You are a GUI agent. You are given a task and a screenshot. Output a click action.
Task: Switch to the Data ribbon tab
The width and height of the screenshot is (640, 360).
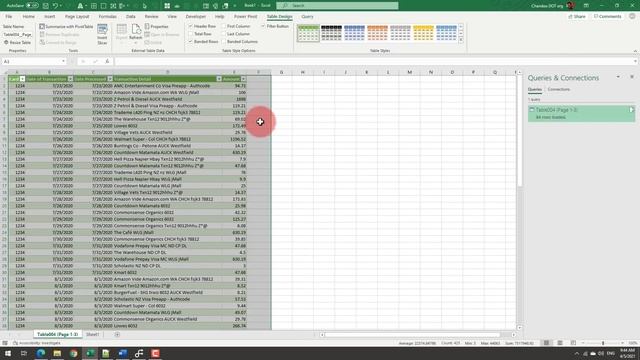[131, 17]
